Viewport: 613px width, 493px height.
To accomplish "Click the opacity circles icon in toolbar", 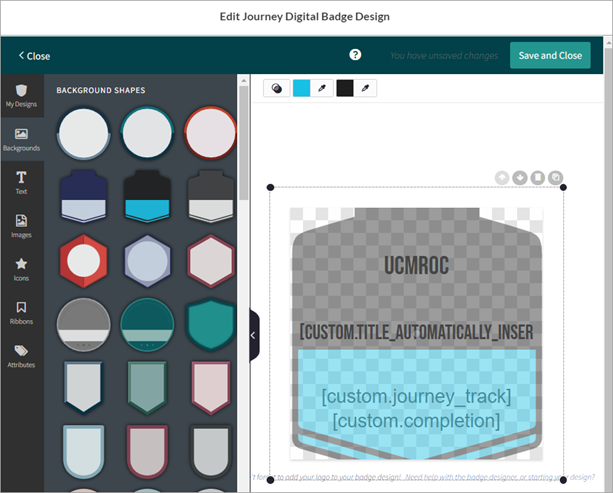I will pyautogui.click(x=276, y=89).
